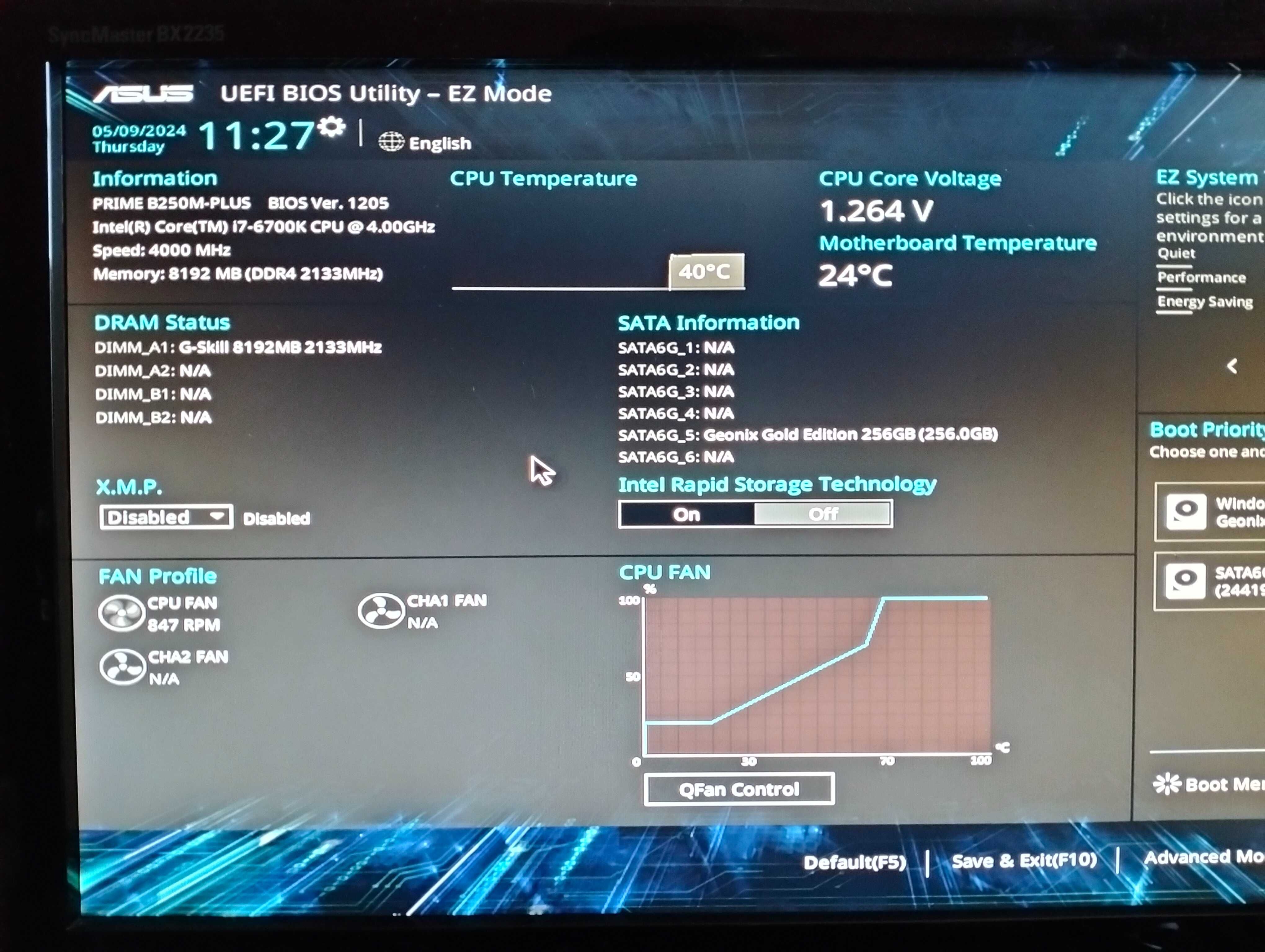Image resolution: width=1265 pixels, height=952 pixels.
Task: Click the CPU FAN icon in FAN Profile
Action: tap(120, 612)
